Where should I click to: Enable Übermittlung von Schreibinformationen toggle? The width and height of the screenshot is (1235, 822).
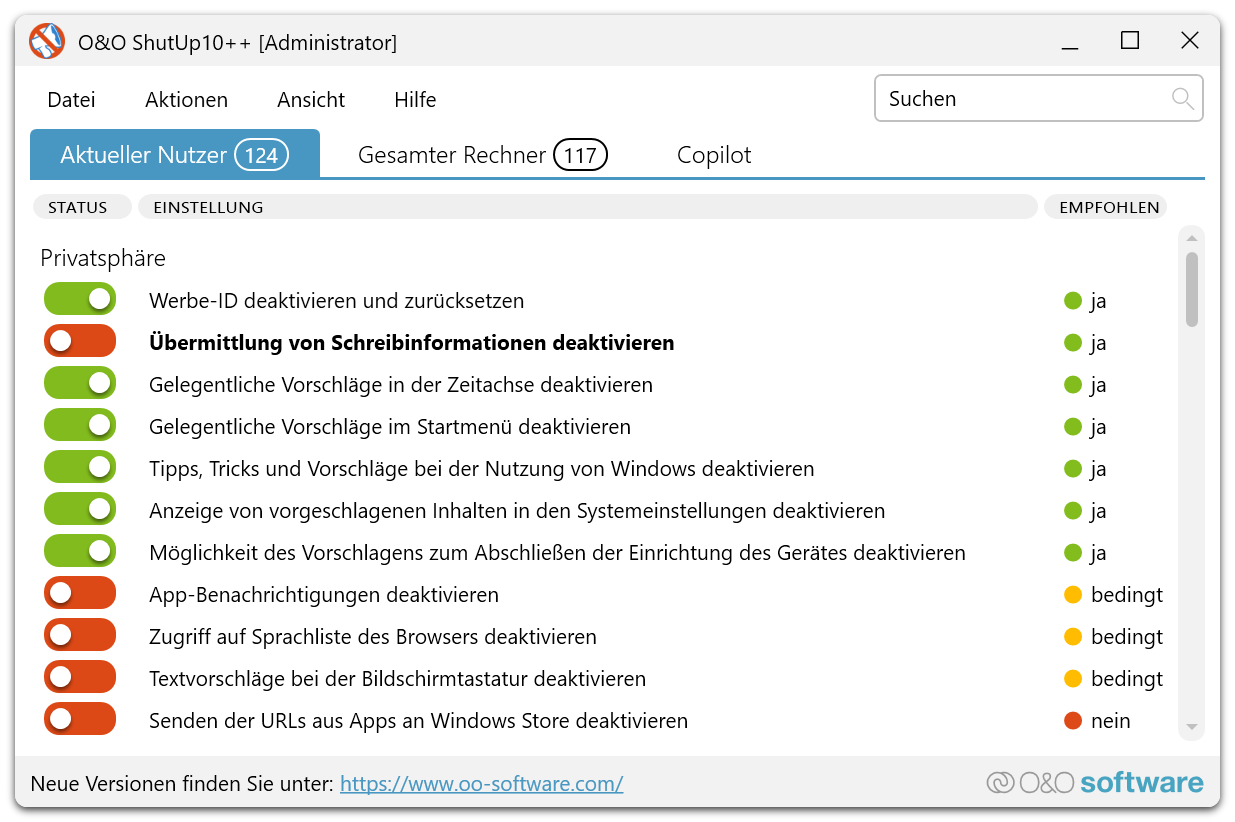coord(80,341)
